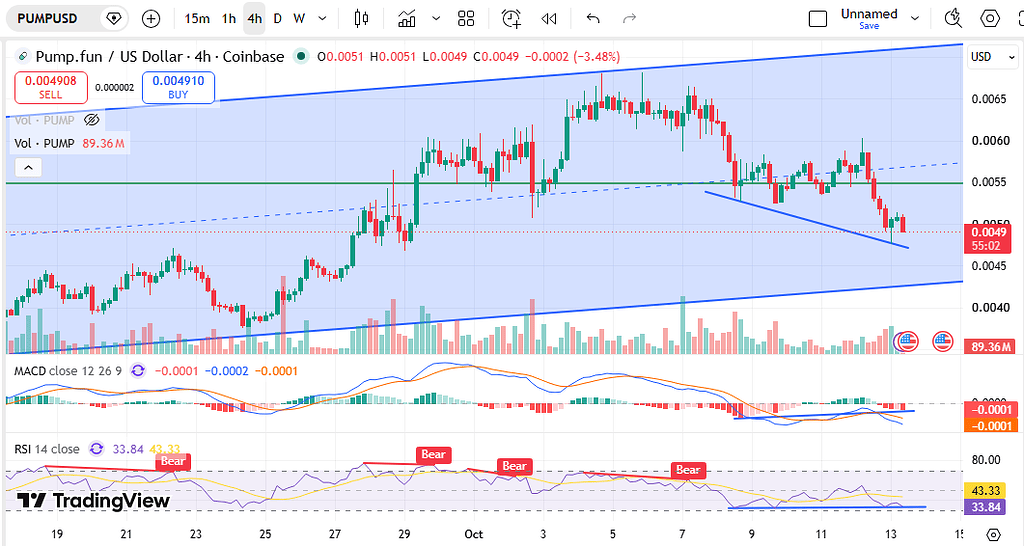
Task: Click the -0.0002 (−3.48%) change value
Action: tap(573, 57)
